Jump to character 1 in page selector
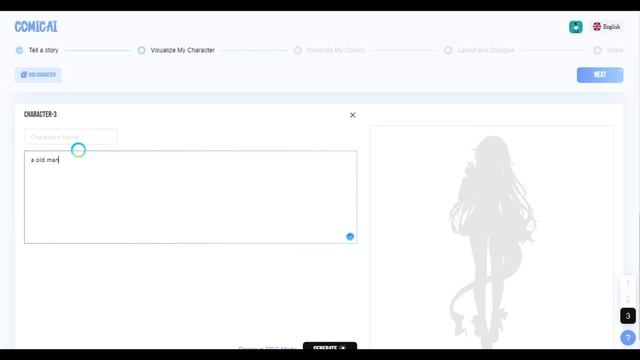Viewport: 640px width, 360px height. pyautogui.click(x=628, y=283)
